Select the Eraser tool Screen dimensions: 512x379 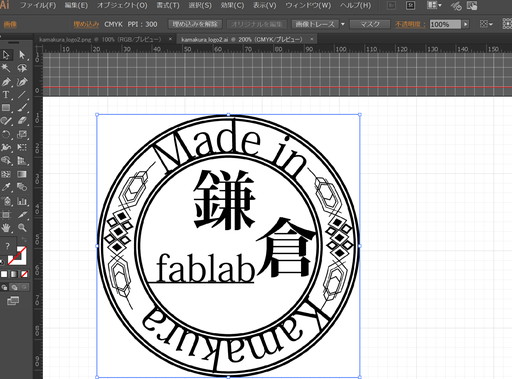22,121
